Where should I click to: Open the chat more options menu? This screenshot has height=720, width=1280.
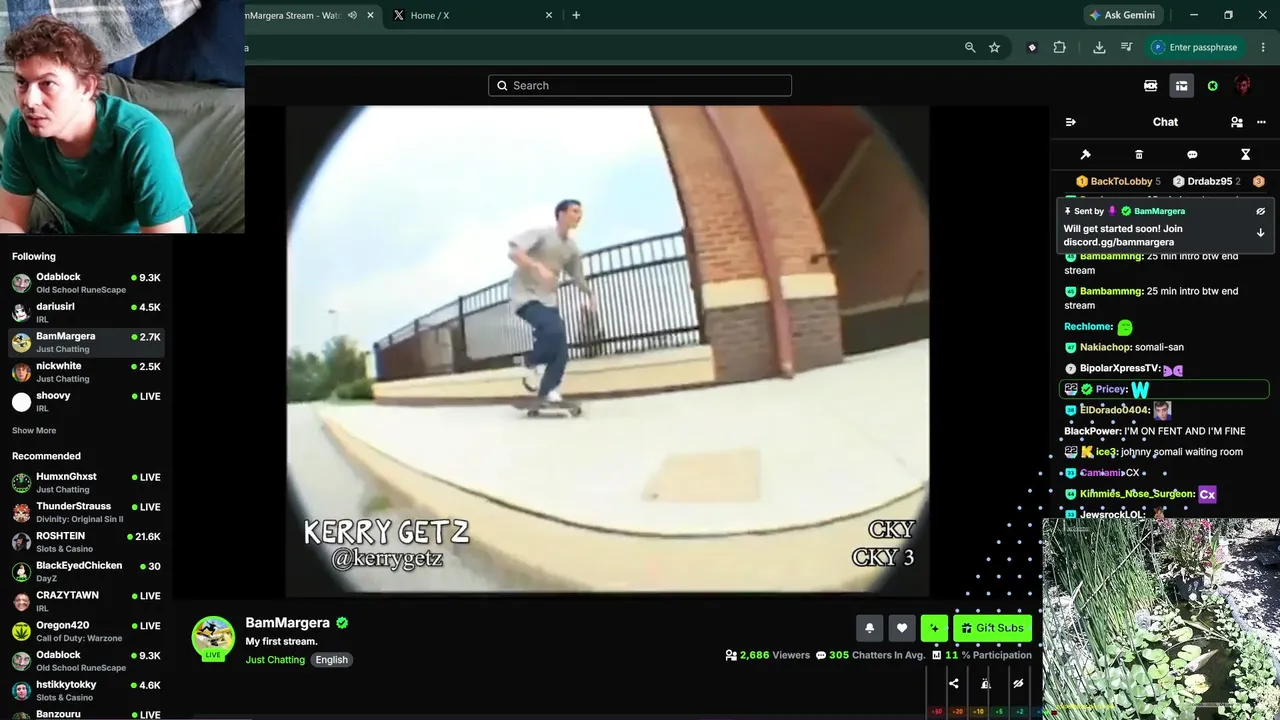1261,122
